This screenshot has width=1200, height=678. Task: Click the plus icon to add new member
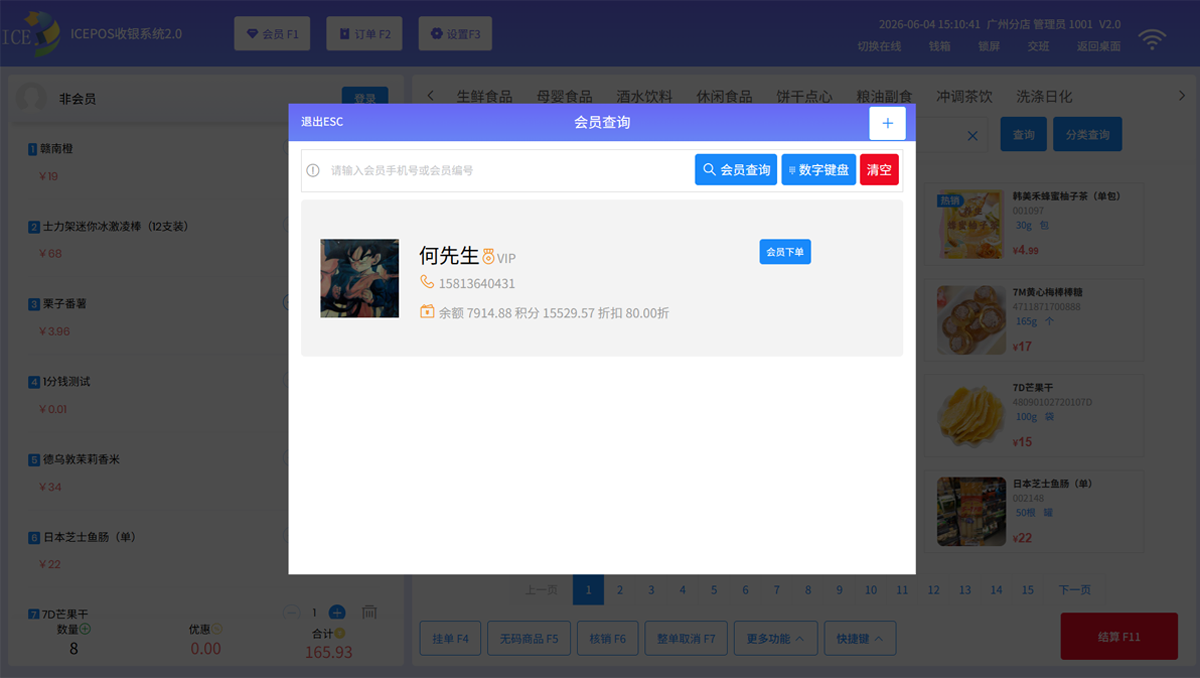pyautogui.click(x=887, y=123)
